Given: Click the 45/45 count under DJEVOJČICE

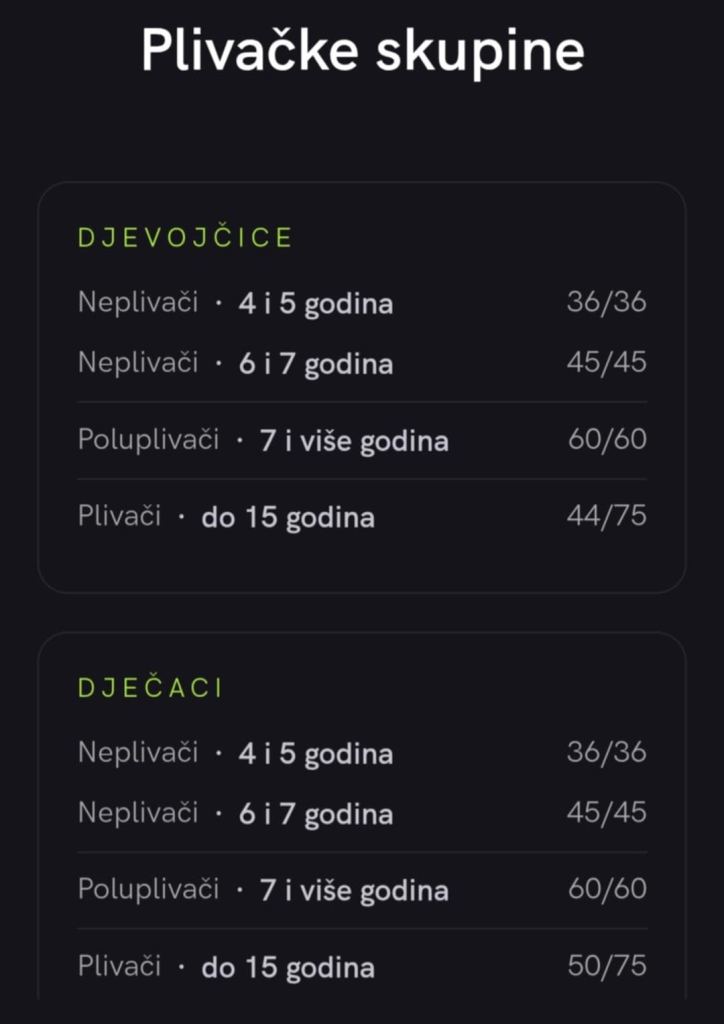Looking at the screenshot, I should 606,362.
